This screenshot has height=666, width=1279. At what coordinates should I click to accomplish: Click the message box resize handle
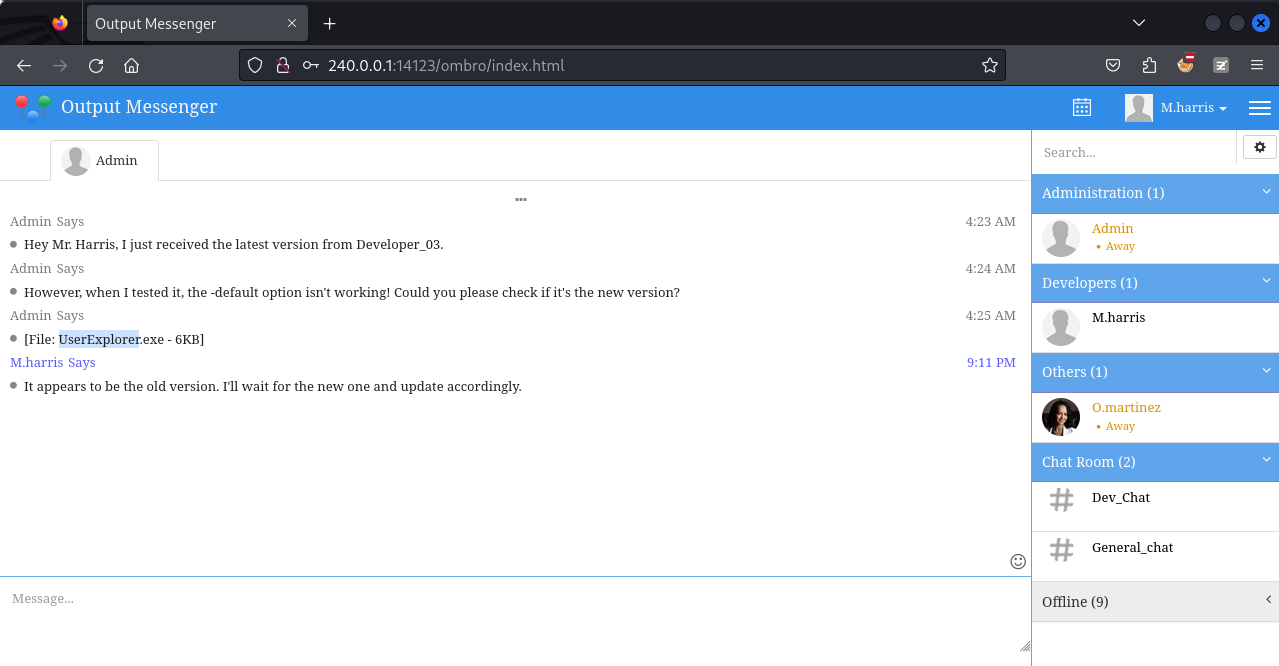[1025, 647]
